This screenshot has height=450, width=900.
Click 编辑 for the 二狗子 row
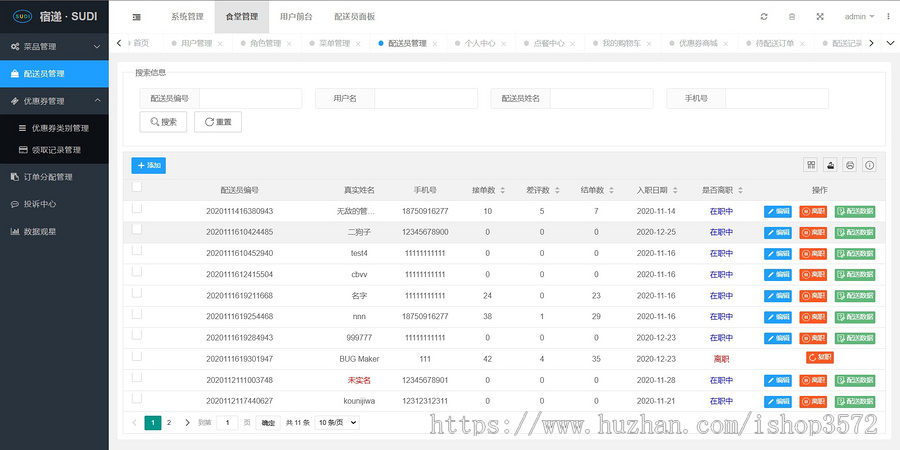pos(778,232)
